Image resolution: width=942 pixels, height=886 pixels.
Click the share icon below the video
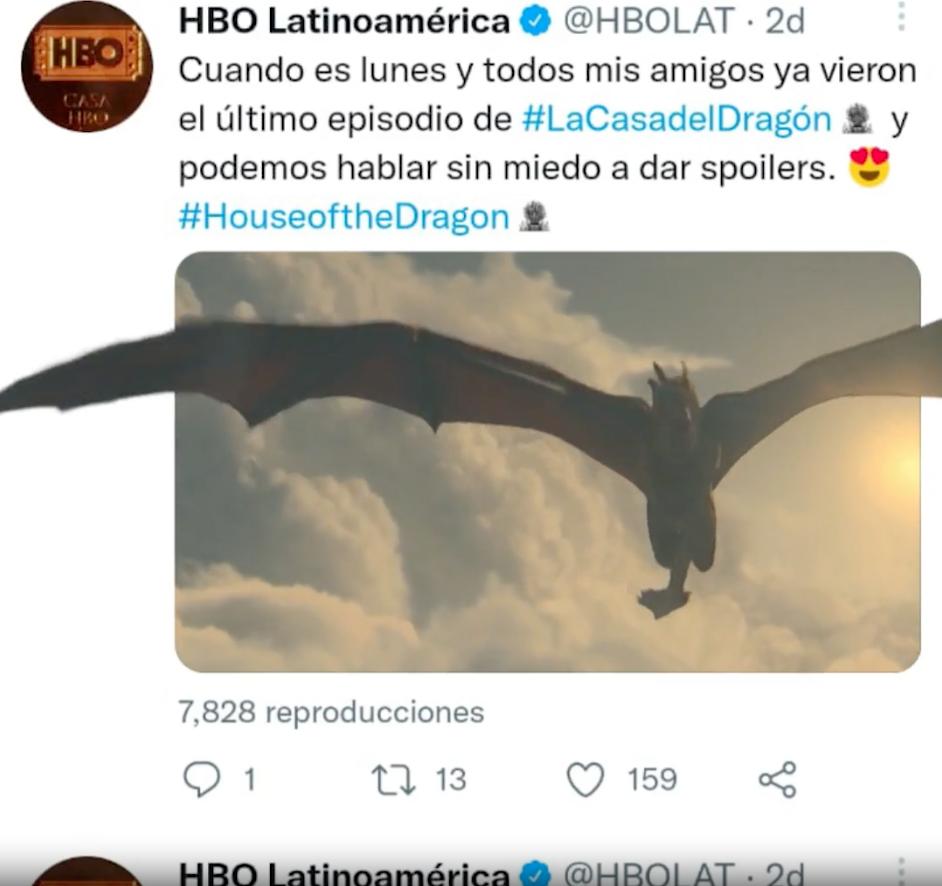(x=778, y=779)
